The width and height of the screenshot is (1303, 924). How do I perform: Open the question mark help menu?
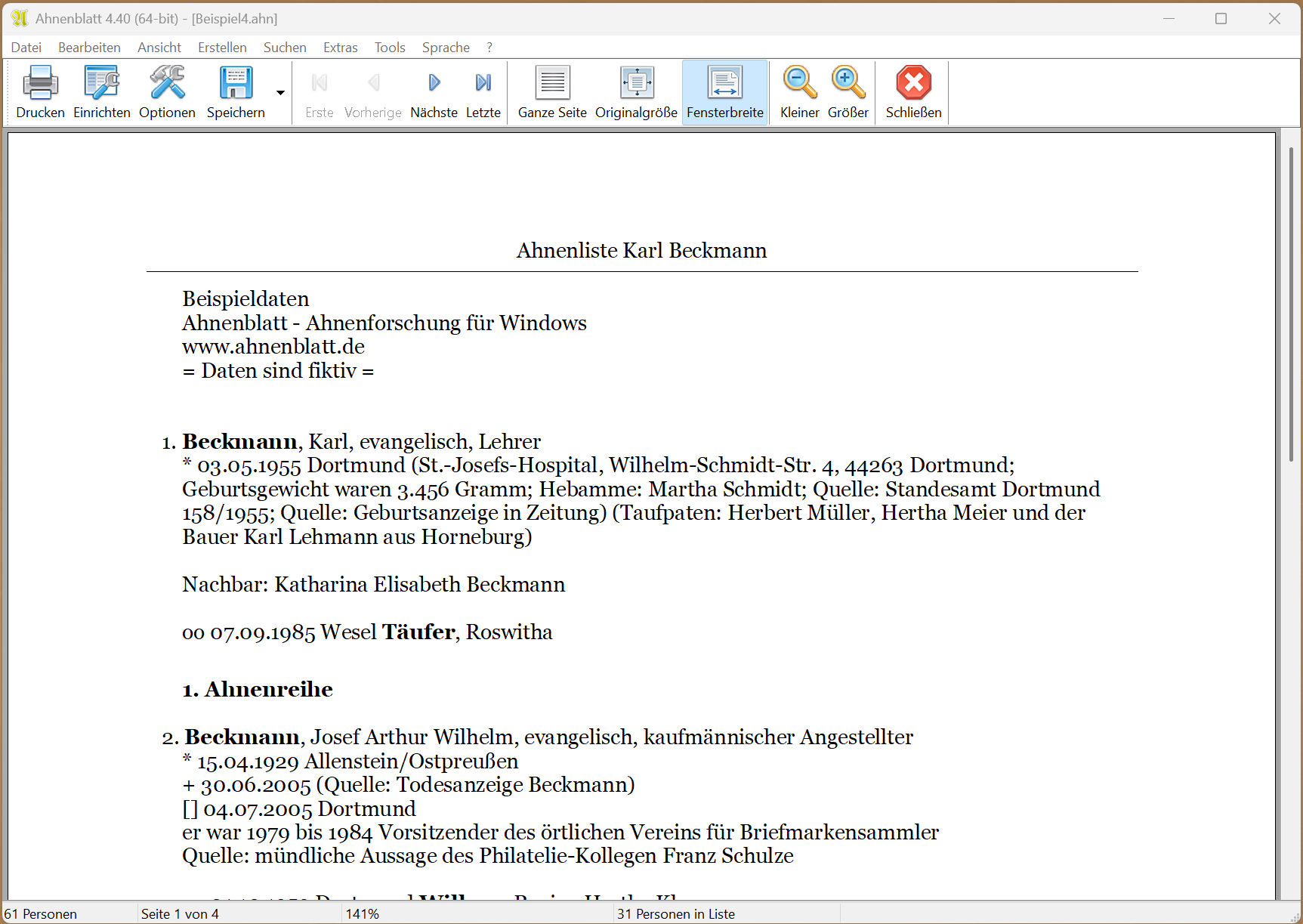(489, 48)
